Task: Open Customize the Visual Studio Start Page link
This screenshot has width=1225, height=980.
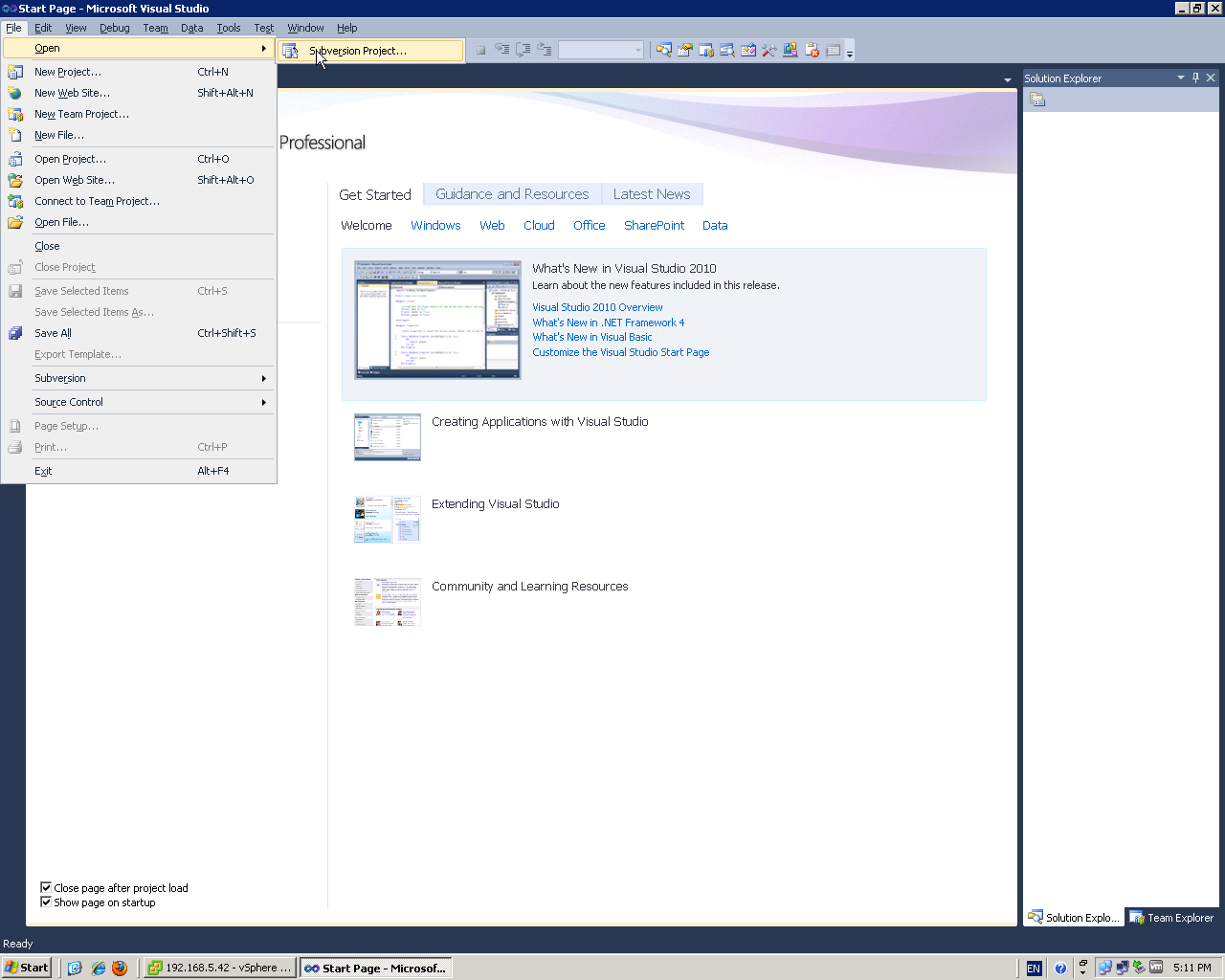Action: coord(621,352)
